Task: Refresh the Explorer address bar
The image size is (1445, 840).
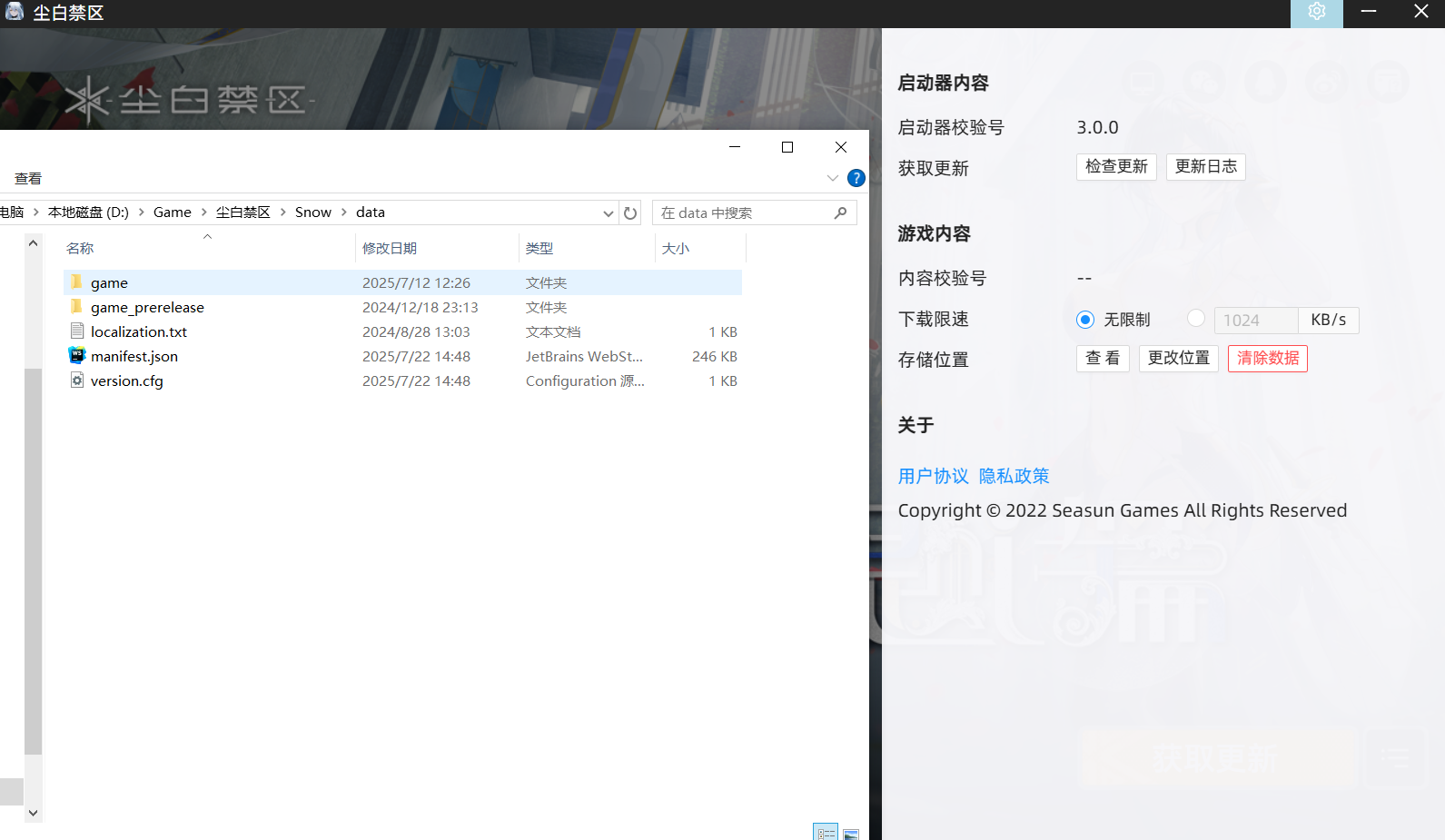Action: (x=630, y=212)
